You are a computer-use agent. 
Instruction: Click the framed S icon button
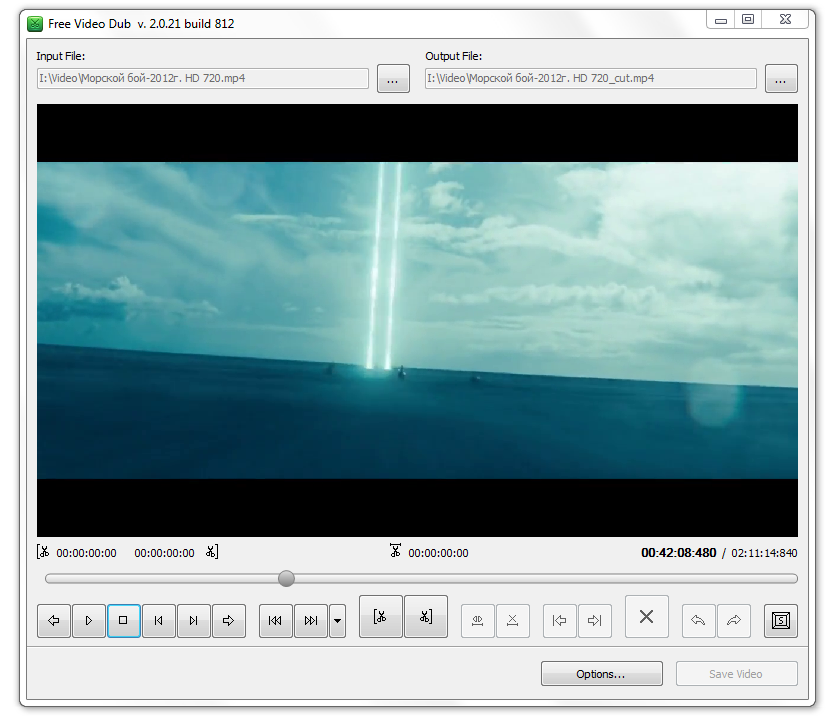click(781, 621)
